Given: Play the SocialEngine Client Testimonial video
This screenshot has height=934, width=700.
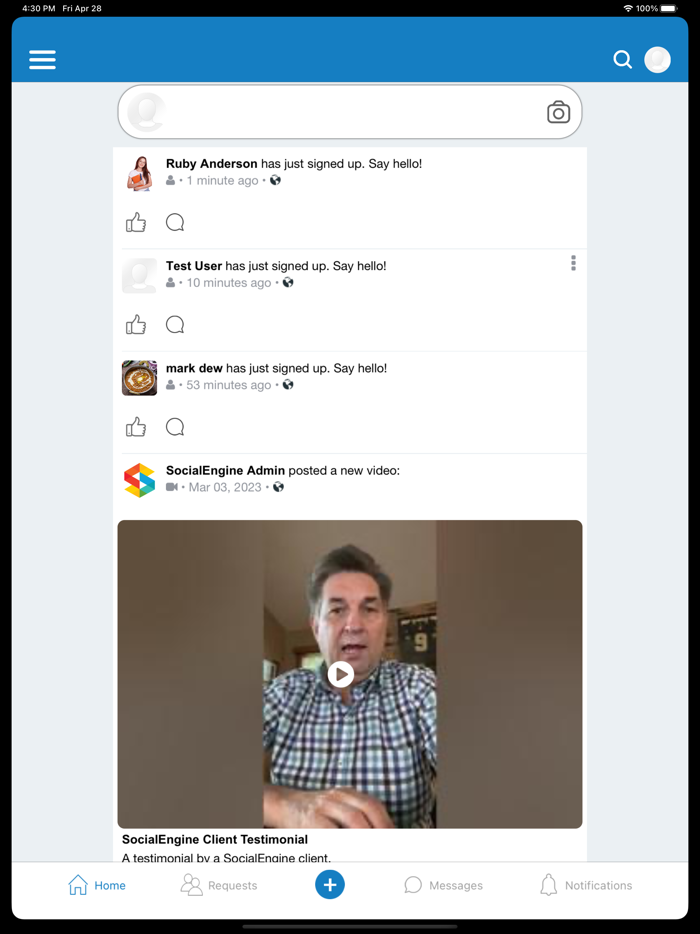Looking at the screenshot, I should click(x=341, y=674).
